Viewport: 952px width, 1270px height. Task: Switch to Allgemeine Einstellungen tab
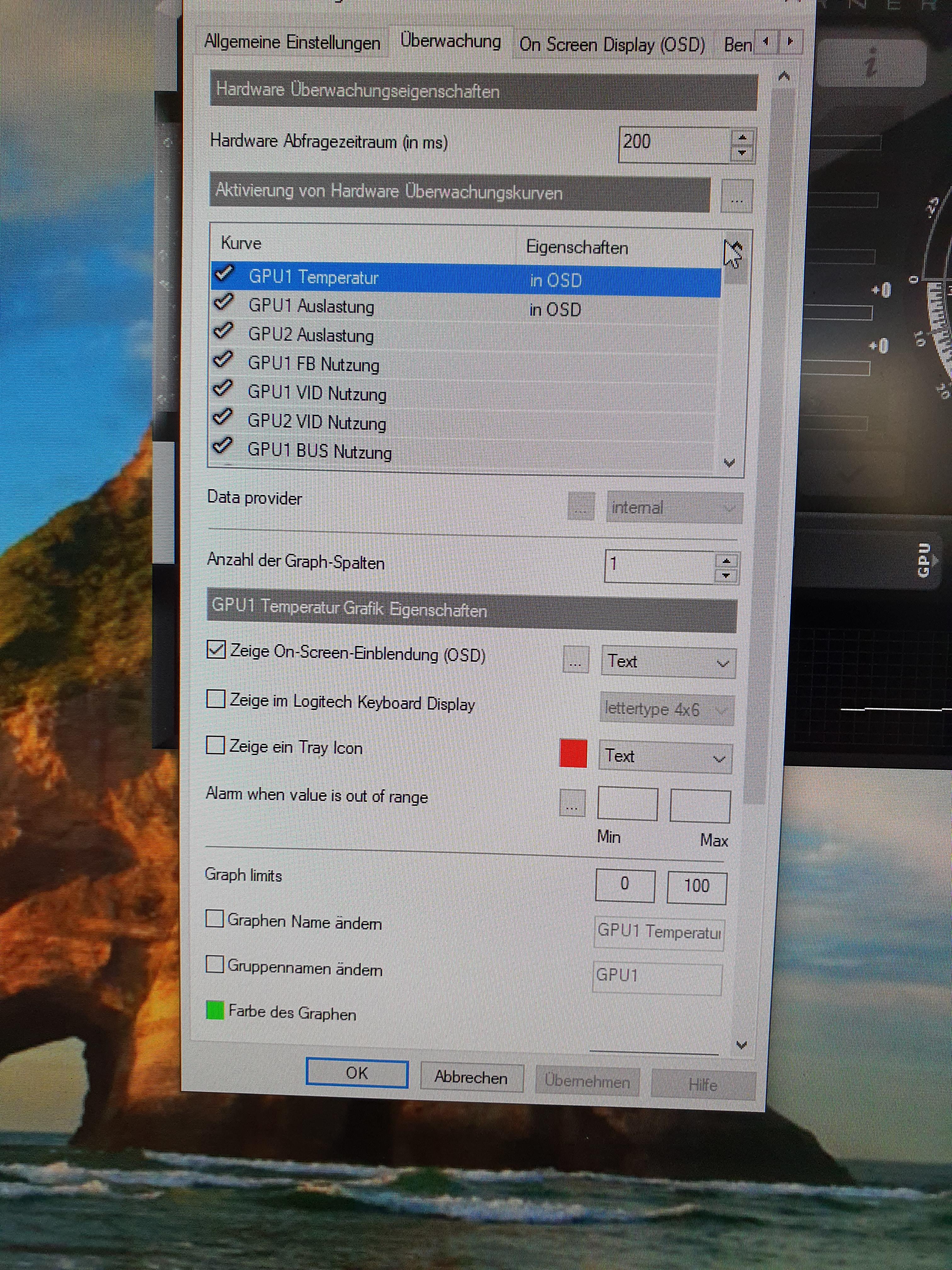[292, 43]
